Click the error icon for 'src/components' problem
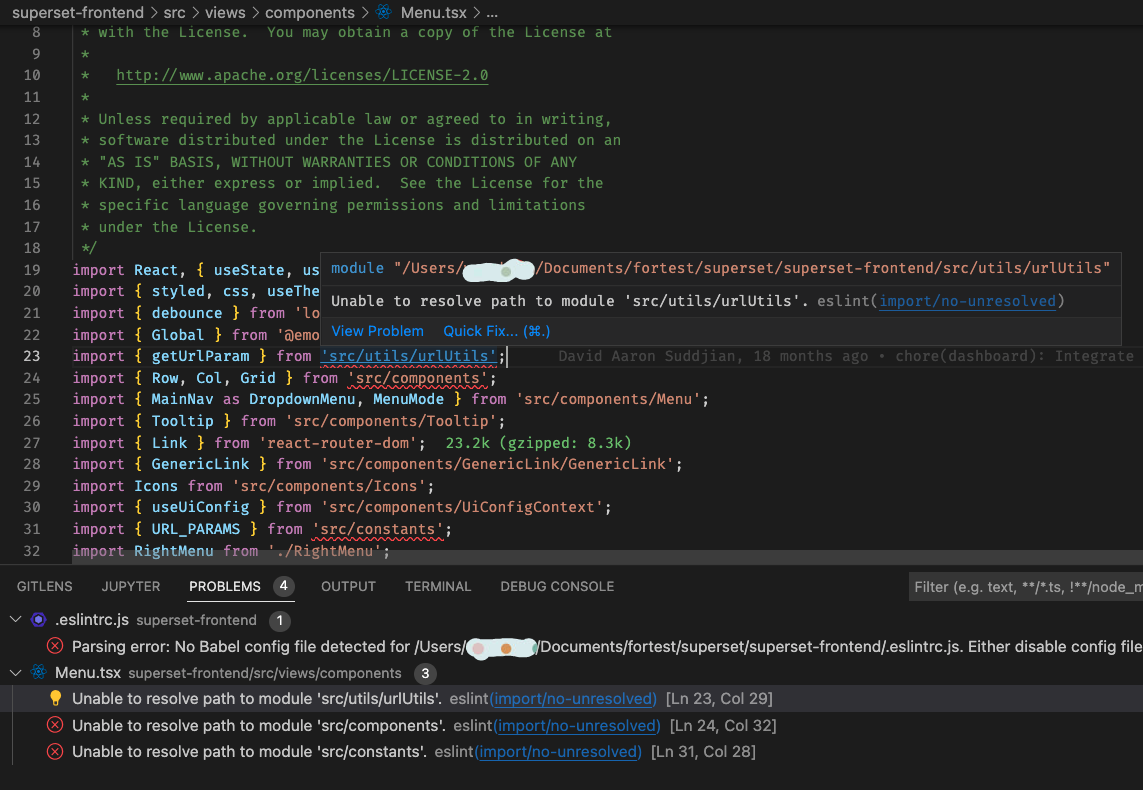This screenshot has height=790, width=1143. pos(55,725)
